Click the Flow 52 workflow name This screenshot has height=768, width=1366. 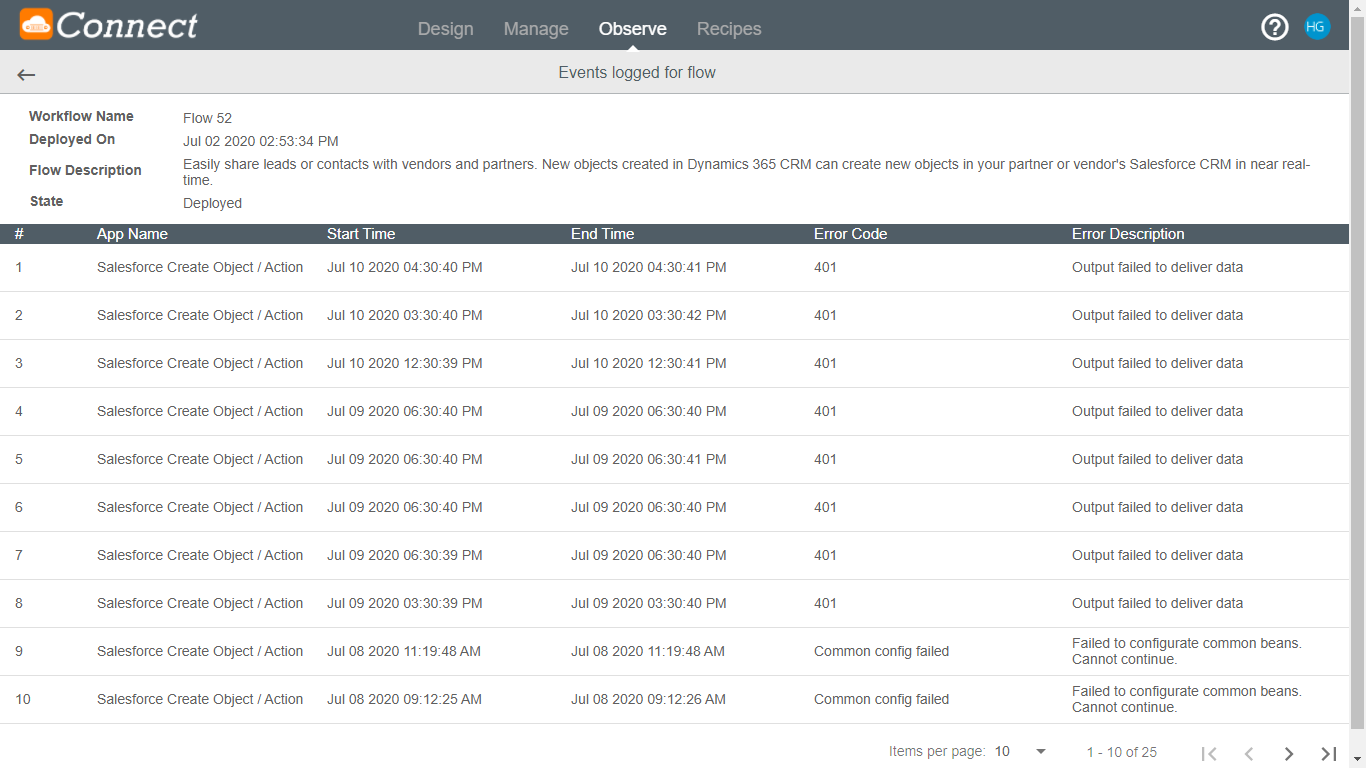point(207,118)
